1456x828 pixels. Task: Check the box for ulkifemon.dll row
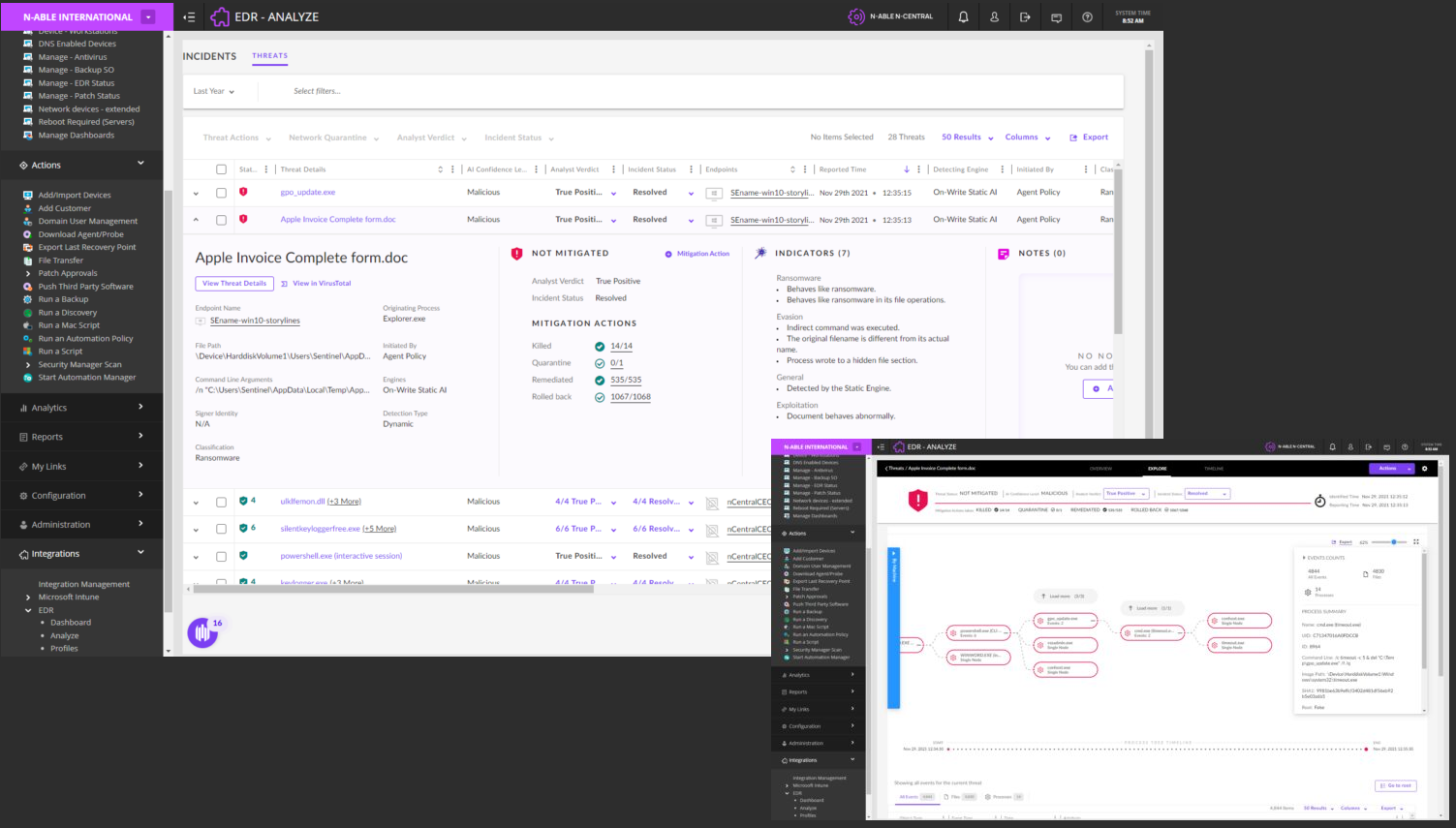coord(221,502)
